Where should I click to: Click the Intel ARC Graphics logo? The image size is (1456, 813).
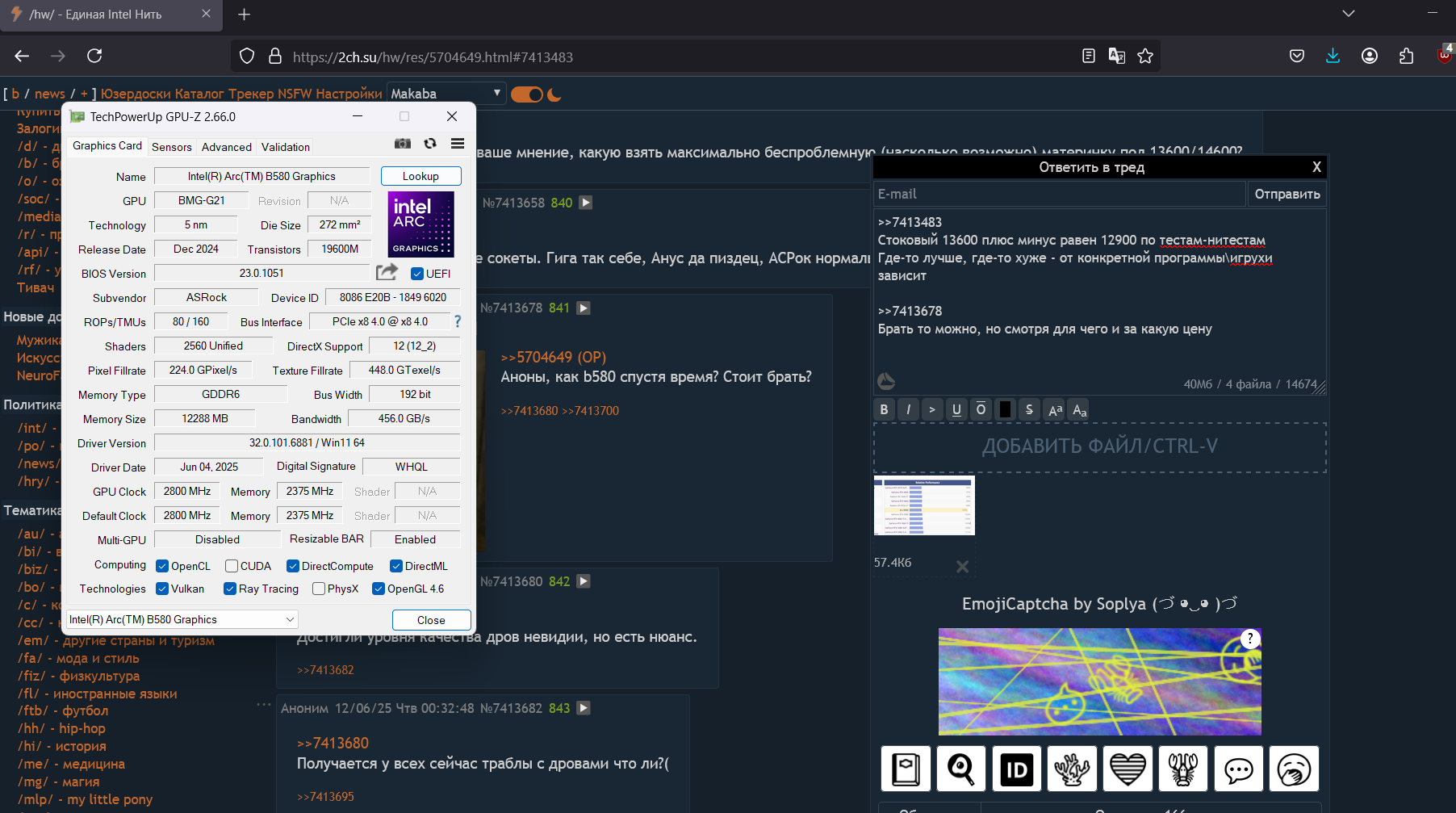point(420,224)
